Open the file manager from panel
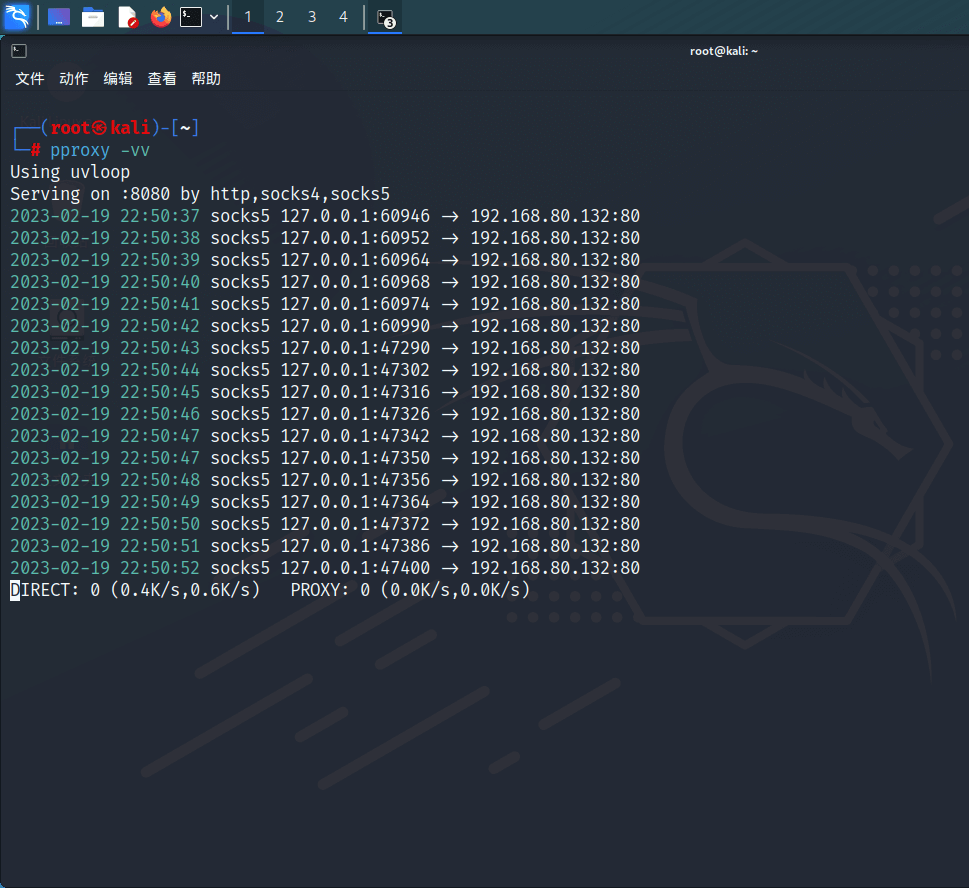The height and width of the screenshot is (888, 969). [93, 17]
